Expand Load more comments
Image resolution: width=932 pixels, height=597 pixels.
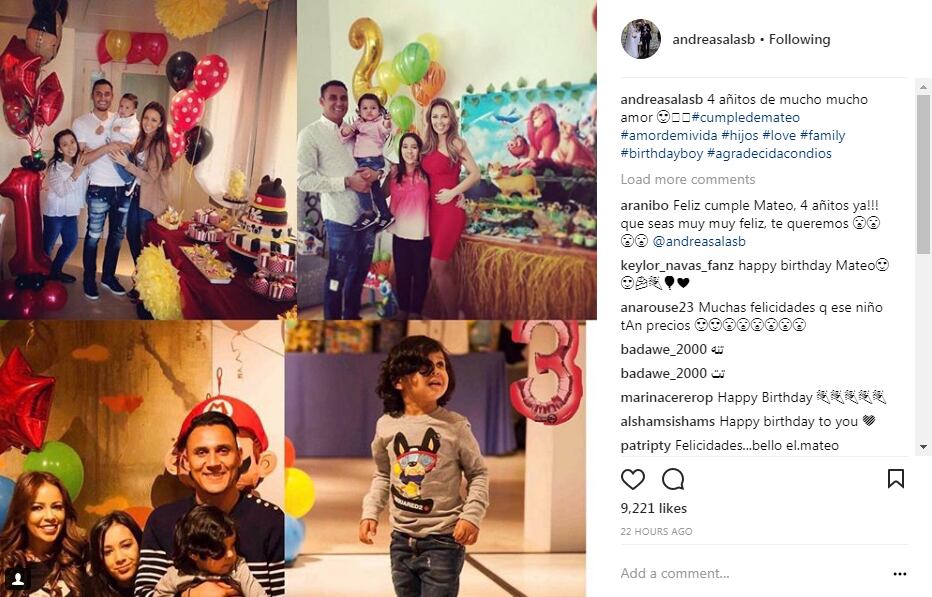688,179
